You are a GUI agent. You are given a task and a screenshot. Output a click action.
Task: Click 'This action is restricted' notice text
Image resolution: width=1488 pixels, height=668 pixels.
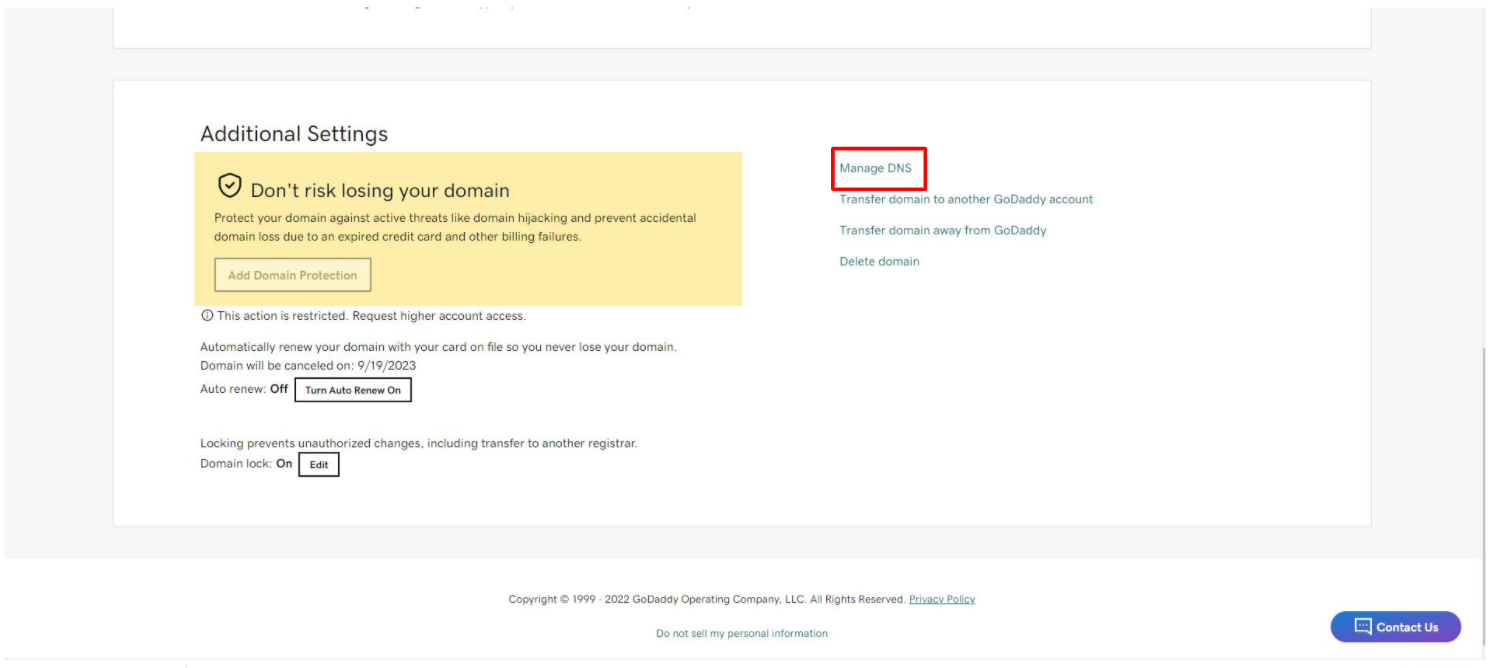pyautogui.click(x=371, y=316)
